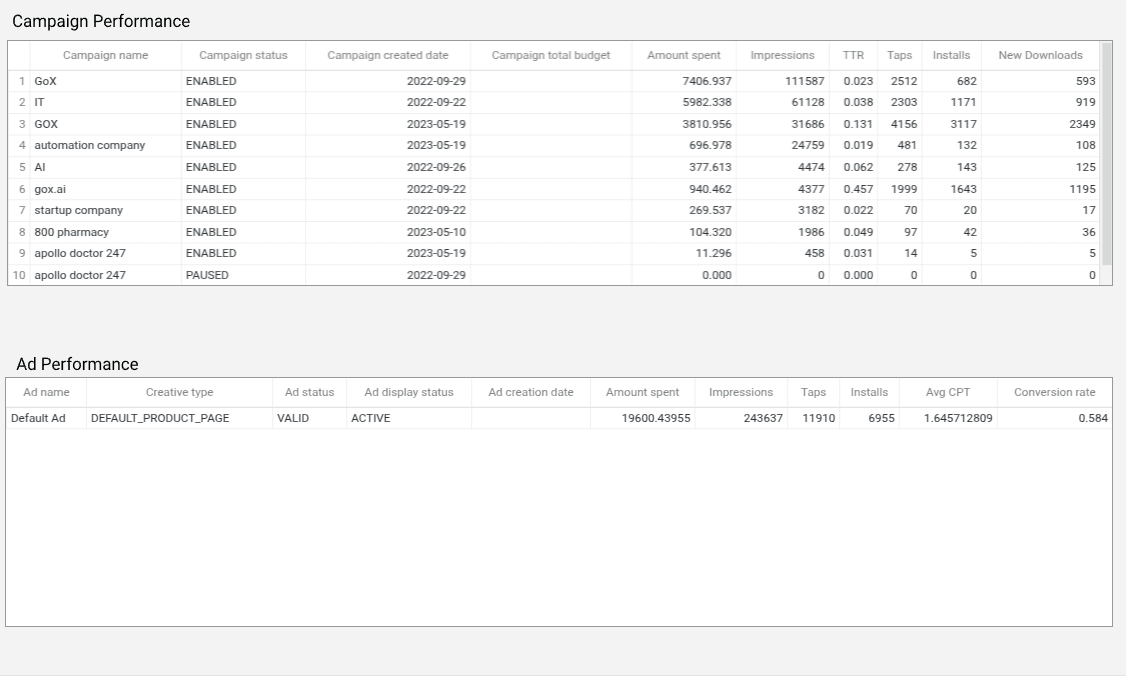Image resolution: width=1126 pixels, height=676 pixels.
Task: Click the New Downloads column header
Action: pyautogui.click(x=1041, y=55)
